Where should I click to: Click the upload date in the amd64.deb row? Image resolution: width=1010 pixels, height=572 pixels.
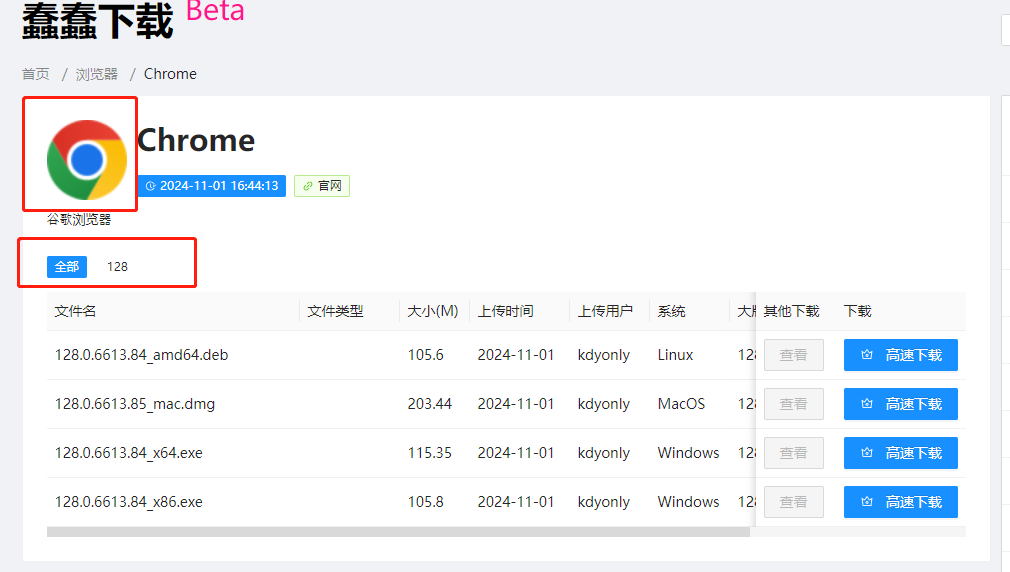pyautogui.click(x=516, y=355)
